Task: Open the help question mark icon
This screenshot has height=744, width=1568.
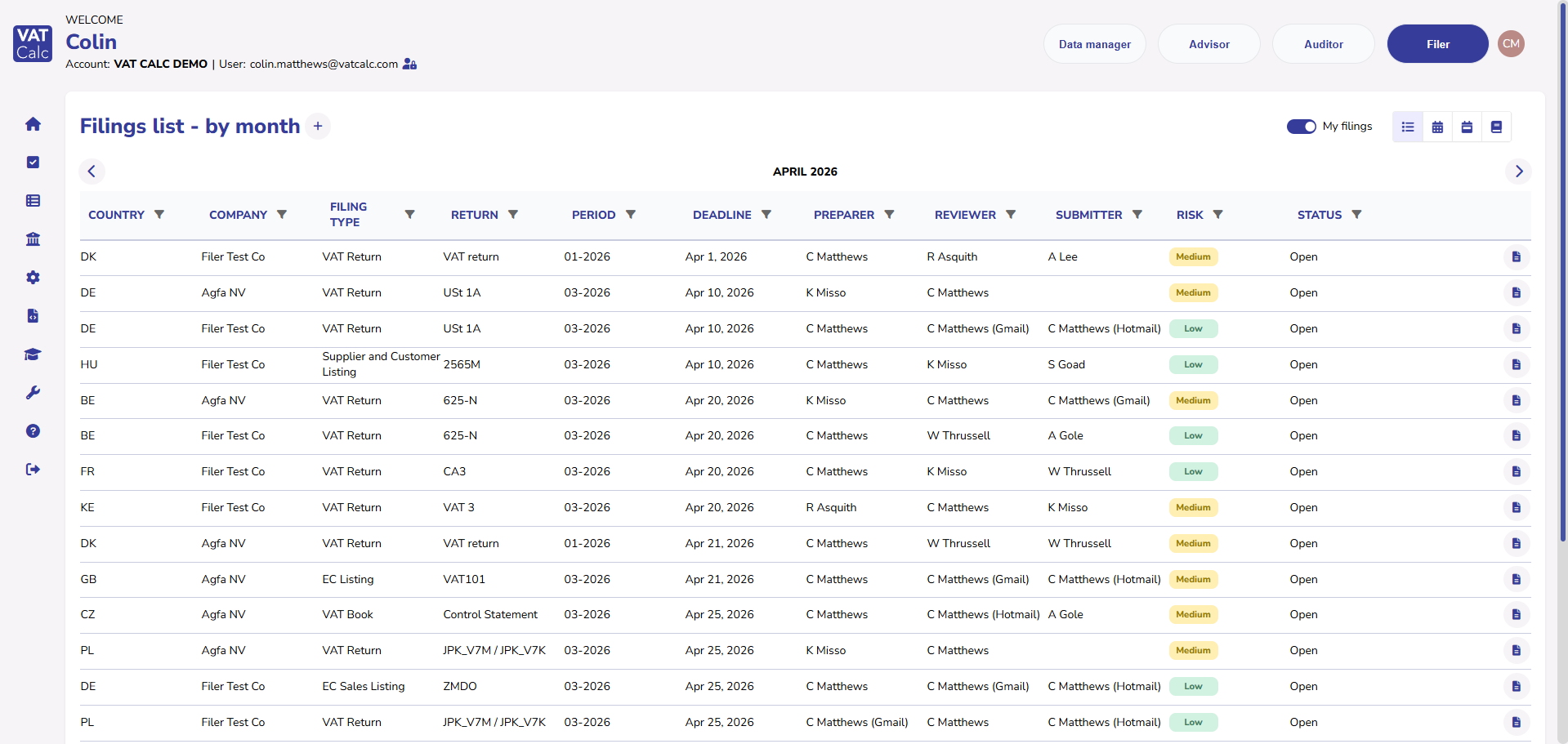Action: (33, 431)
